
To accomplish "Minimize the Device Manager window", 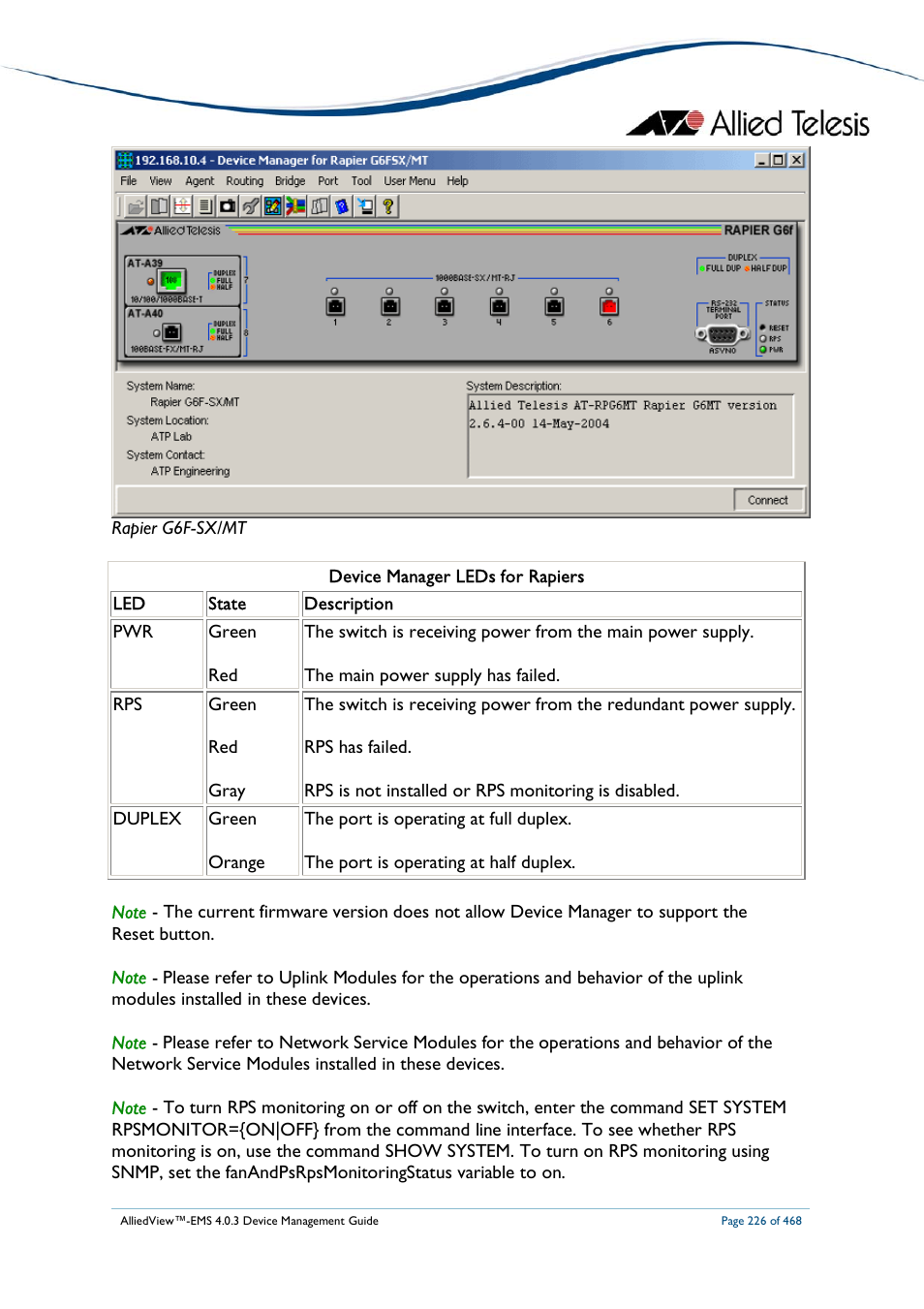I will click(x=761, y=160).
